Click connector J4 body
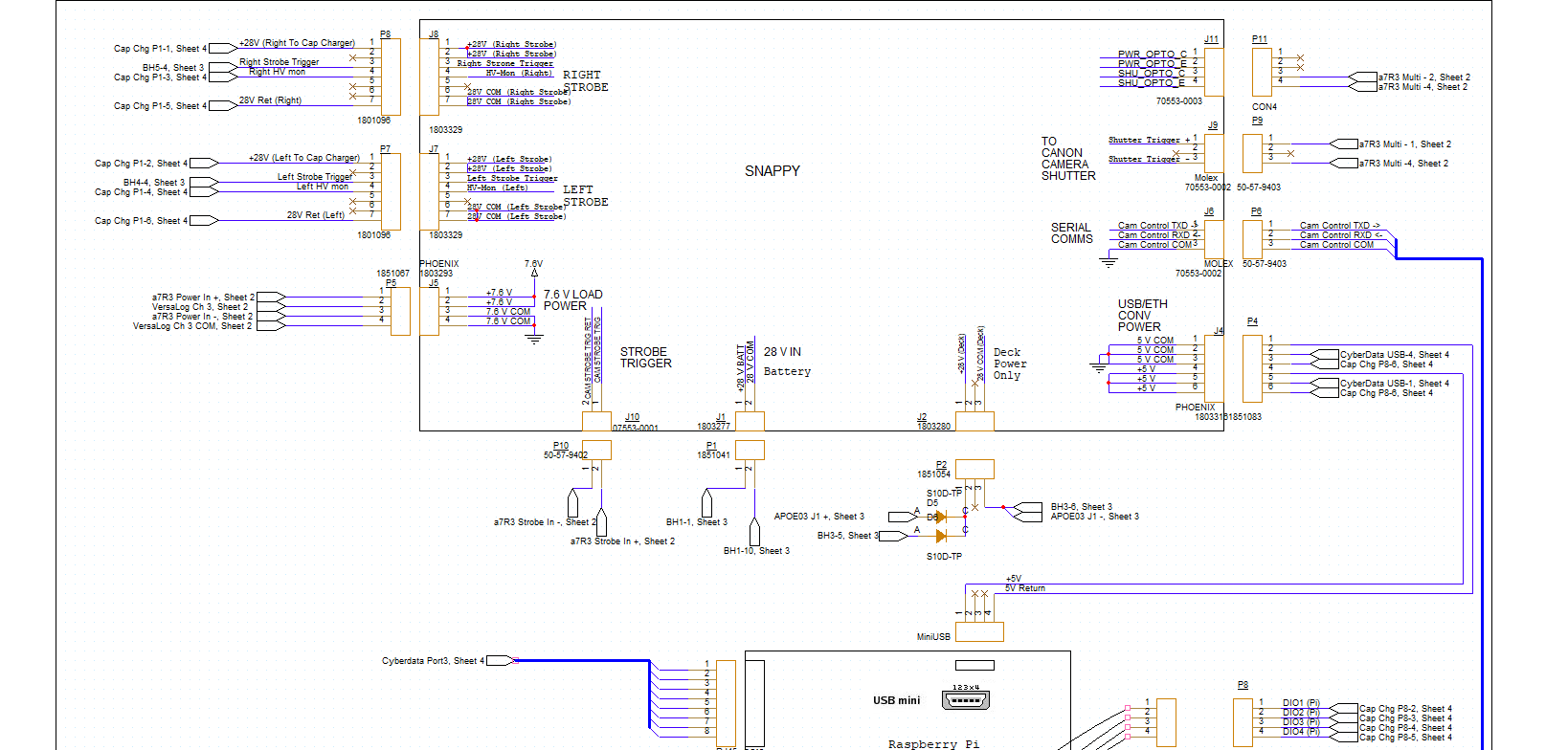The width and height of the screenshot is (1568, 750). click(1214, 368)
